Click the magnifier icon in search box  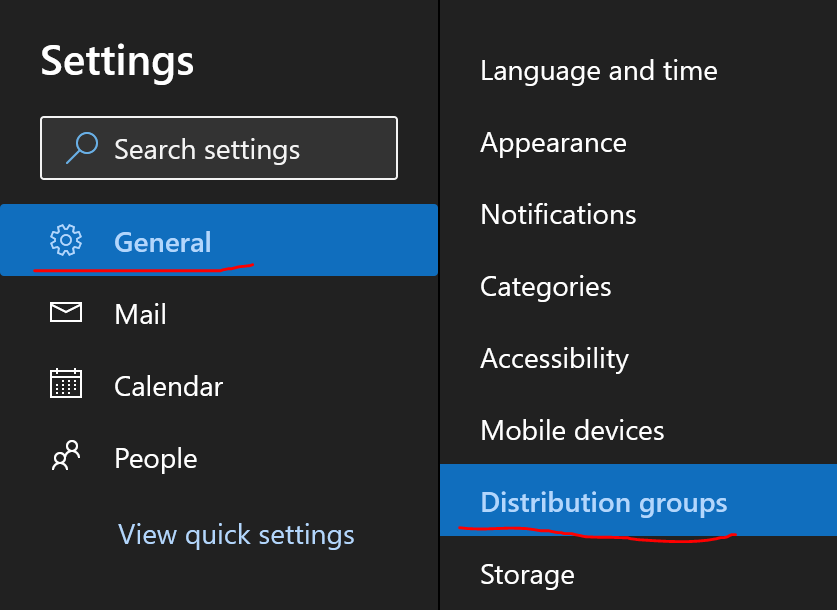(x=80, y=149)
